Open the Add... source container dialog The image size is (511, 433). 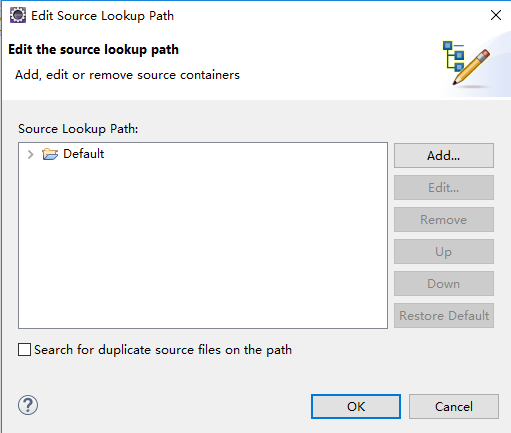(x=444, y=155)
